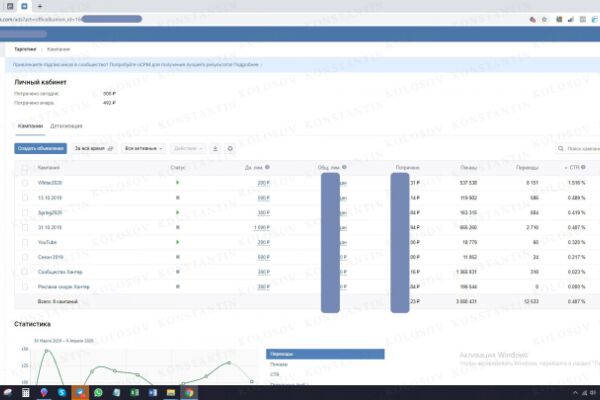Toggle the select-all checkbox in table header
The height and width of the screenshot is (400, 600).
coord(25,168)
